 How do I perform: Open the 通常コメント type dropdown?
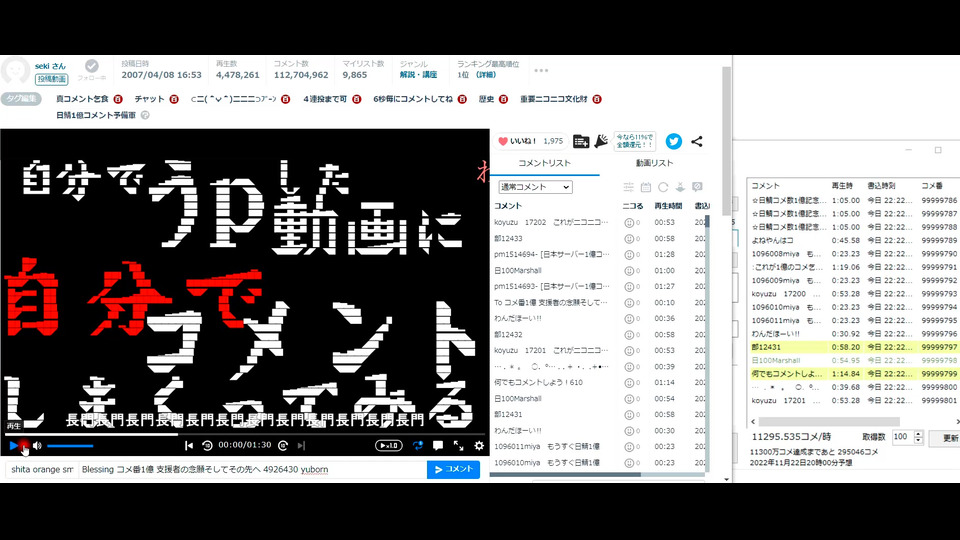click(535, 187)
